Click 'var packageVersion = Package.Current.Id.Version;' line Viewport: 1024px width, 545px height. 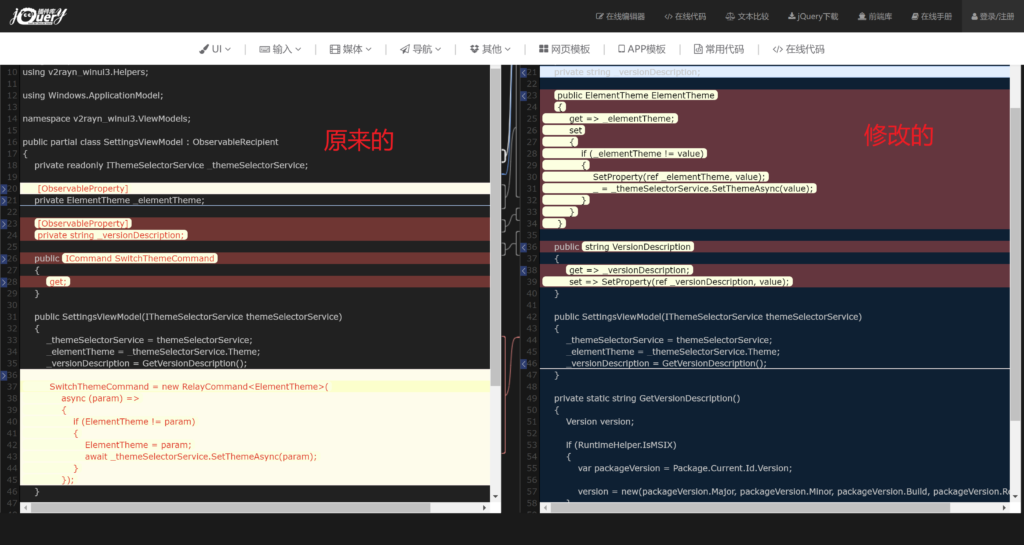[684, 468]
